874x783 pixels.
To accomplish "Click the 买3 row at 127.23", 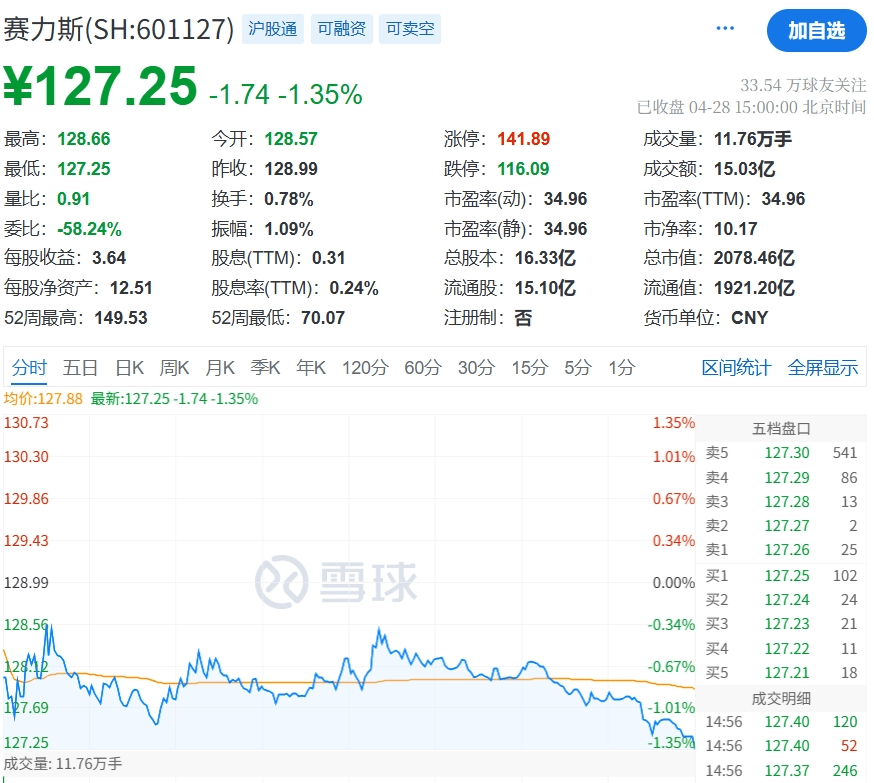I will (x=781, y=624).
